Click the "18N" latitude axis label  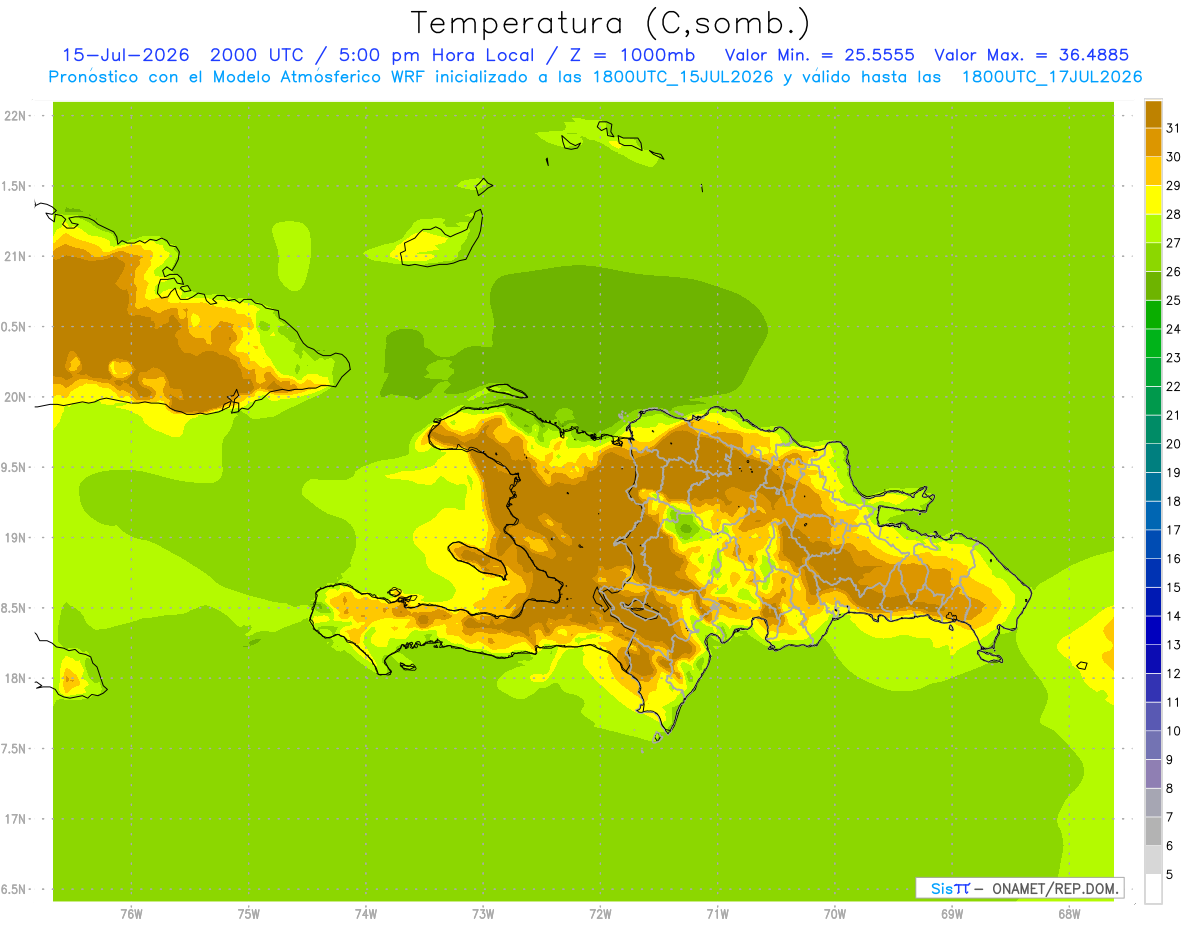(16, 678)
